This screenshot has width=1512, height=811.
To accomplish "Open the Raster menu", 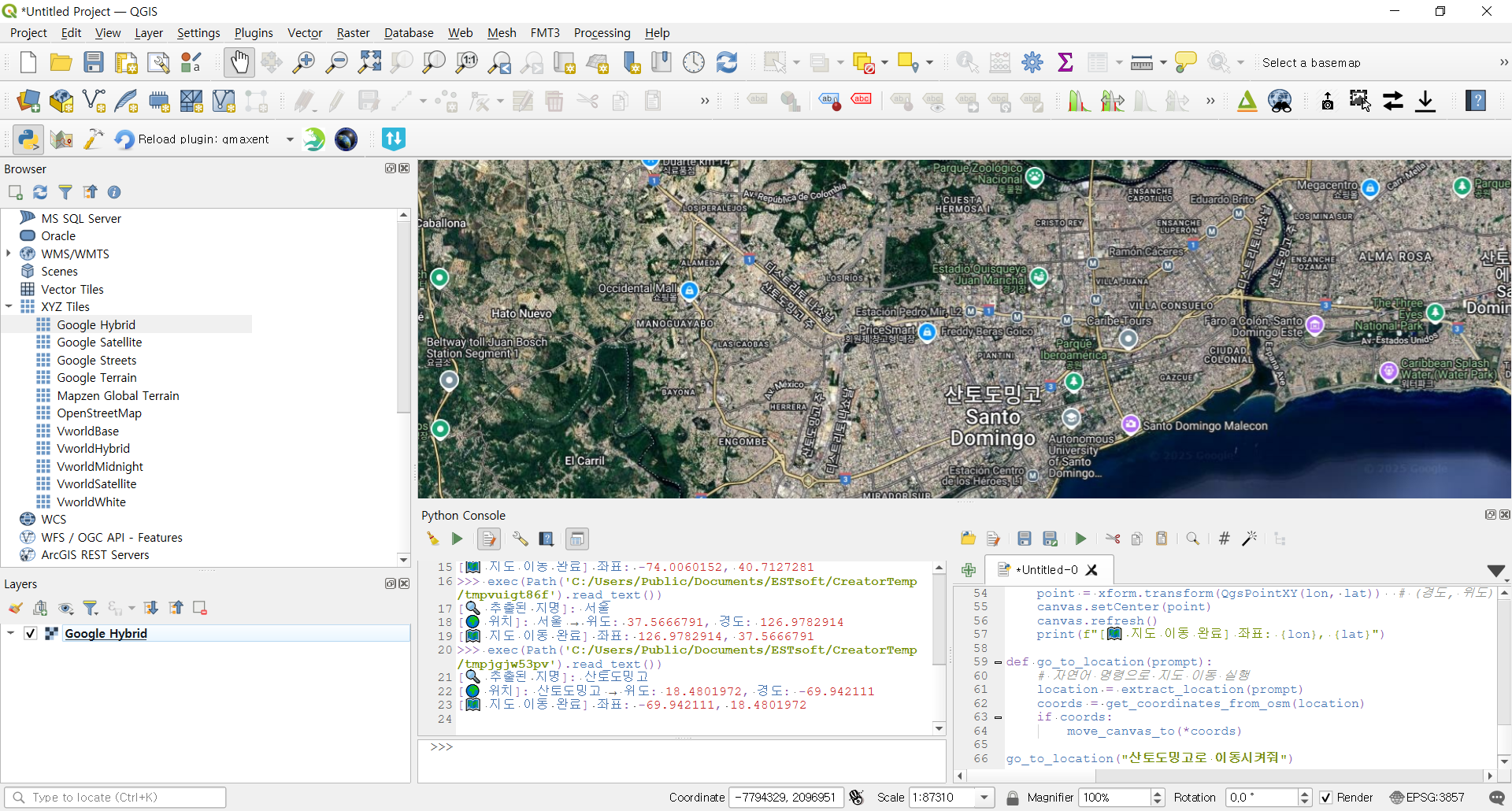I will tap(353, 33).
